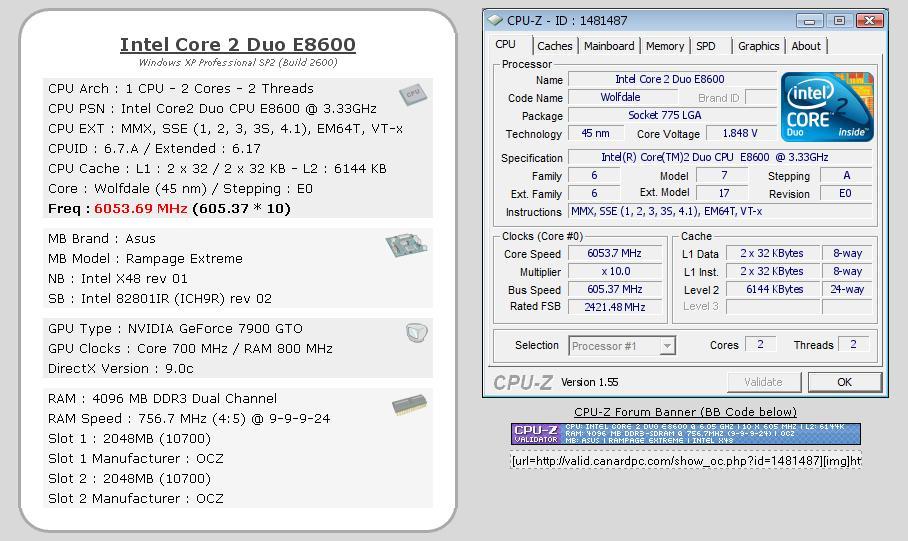This screenshot has width=908, height=541.
Task: Click the CPU Cache : L1 line
Action: [x=217, y=169]
